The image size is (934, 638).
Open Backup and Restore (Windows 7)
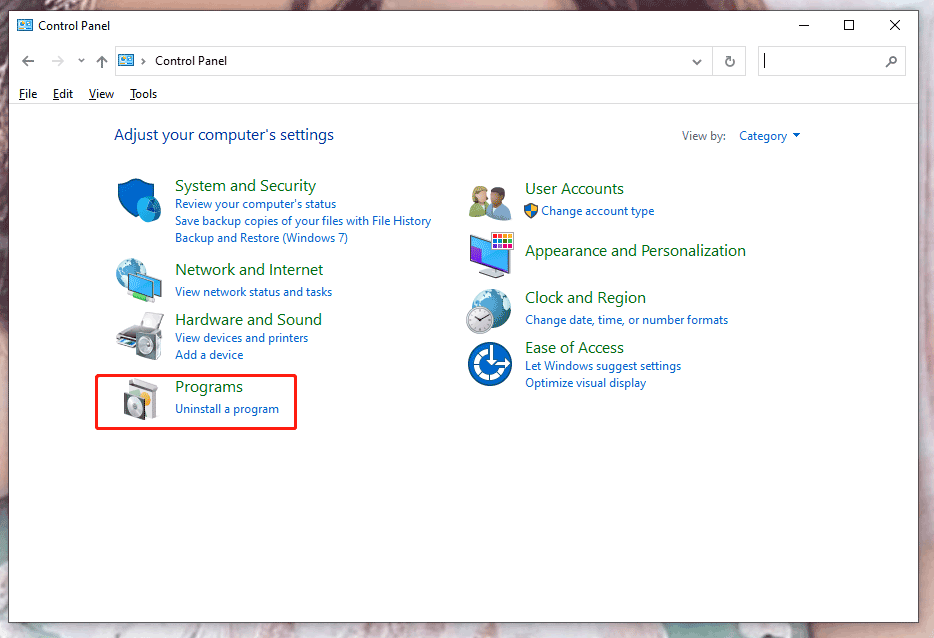click(x=261, y=238)
